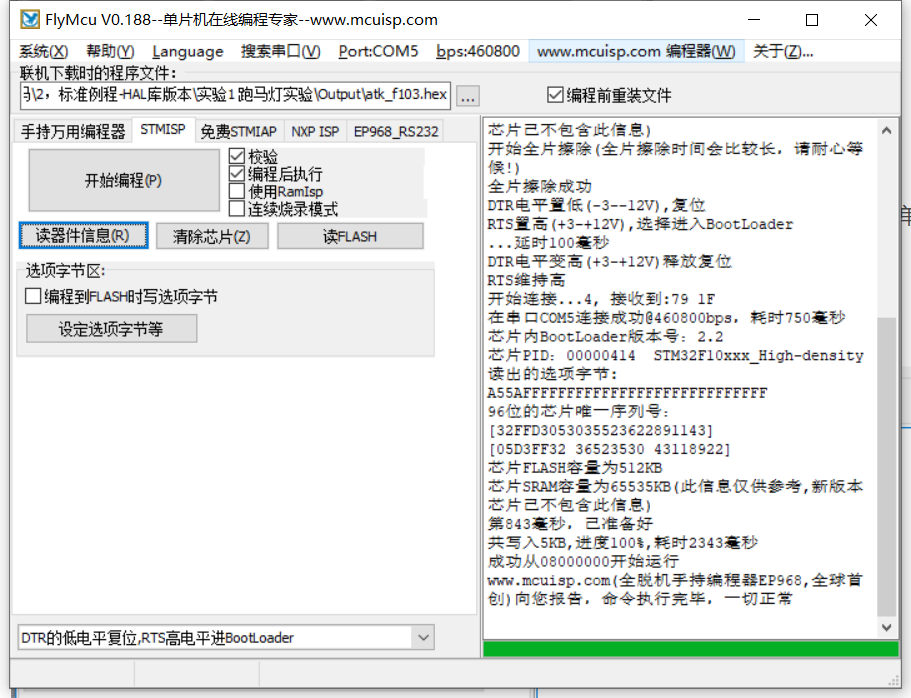
Task: Open the Language menu
Action: click(188, 51)
